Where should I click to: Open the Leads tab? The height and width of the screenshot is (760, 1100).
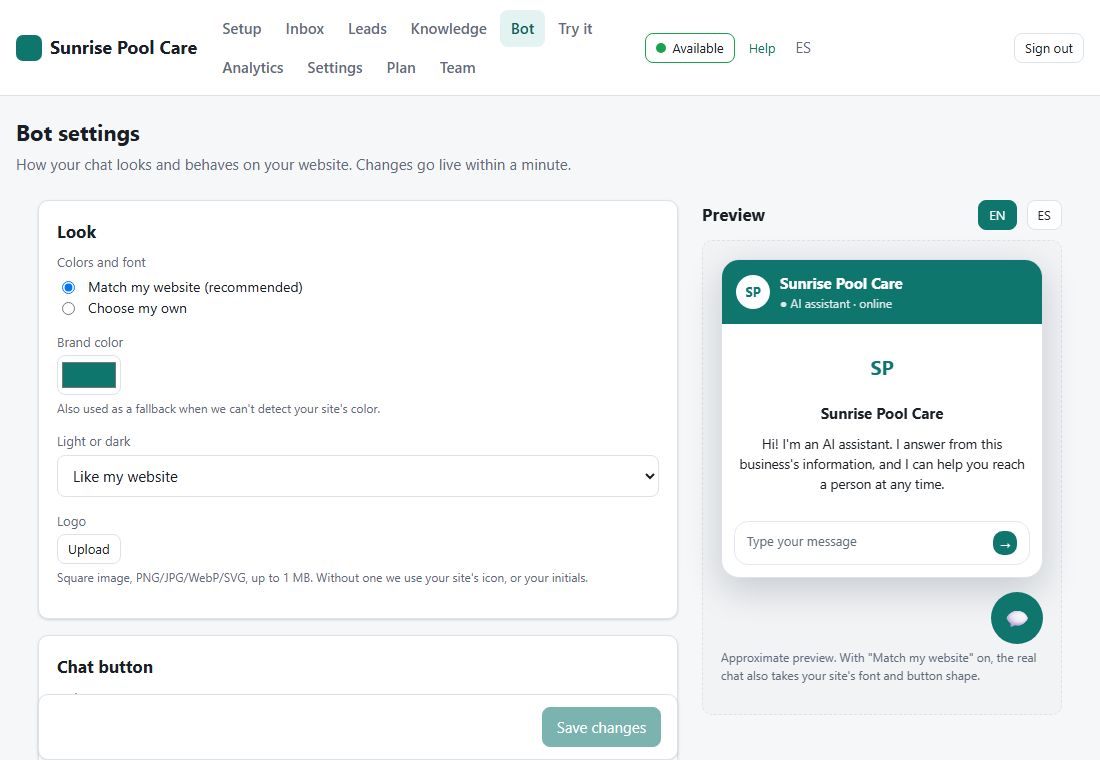[367, 29]
